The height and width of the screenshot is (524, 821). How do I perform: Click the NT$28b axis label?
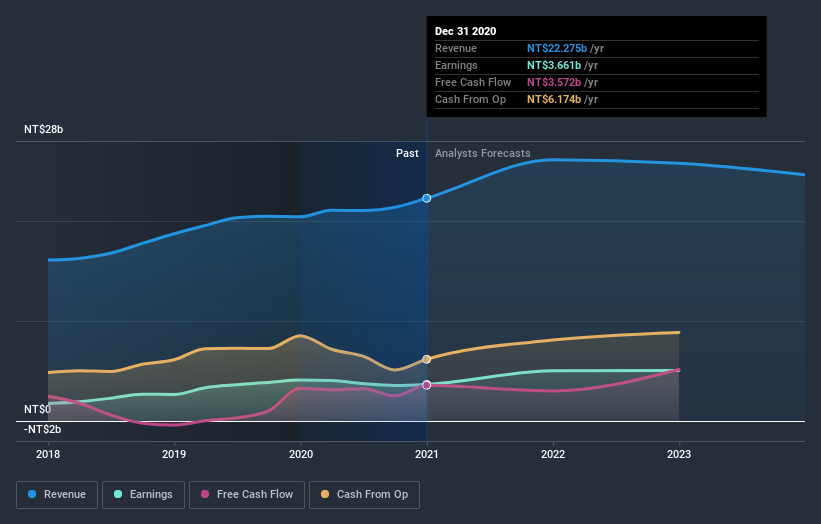pos(43,129)
